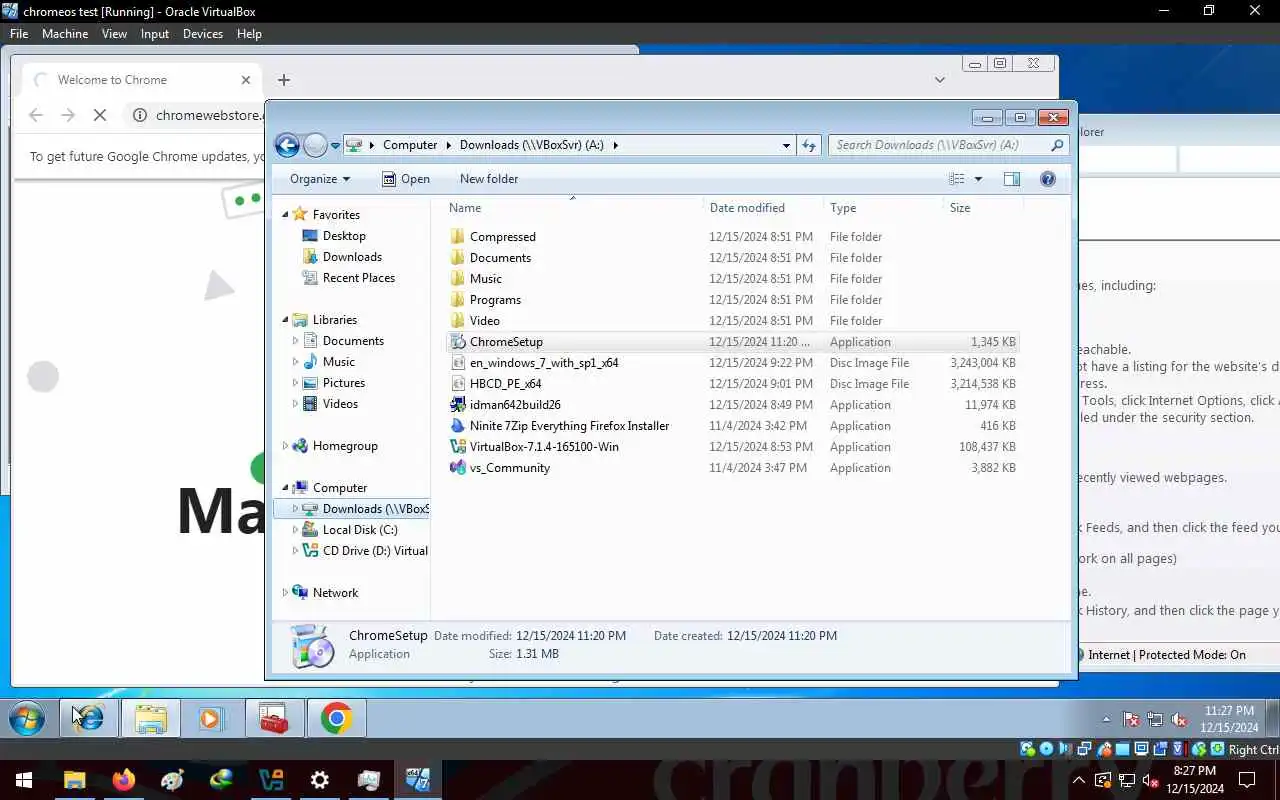The height and width of the screenshot is (800, 1280).
Task: Open the red toolbox taskbar app
Action: tap(274, 718)
